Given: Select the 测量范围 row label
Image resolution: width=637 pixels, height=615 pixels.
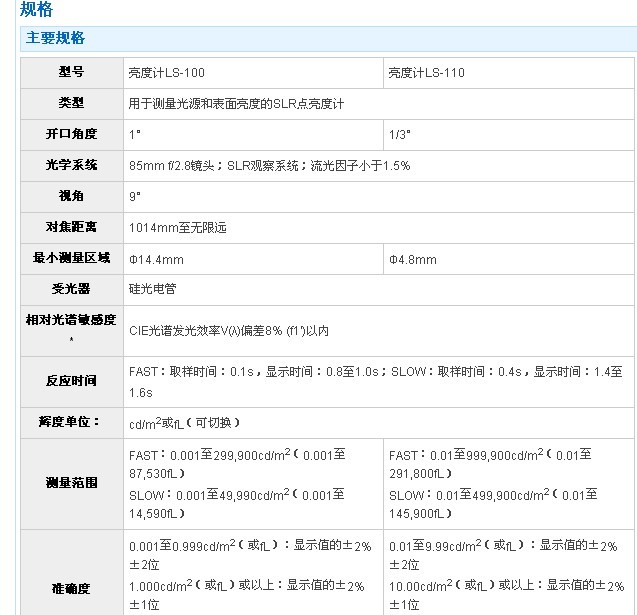Looking at the screenshot, I should pos(71,483).
